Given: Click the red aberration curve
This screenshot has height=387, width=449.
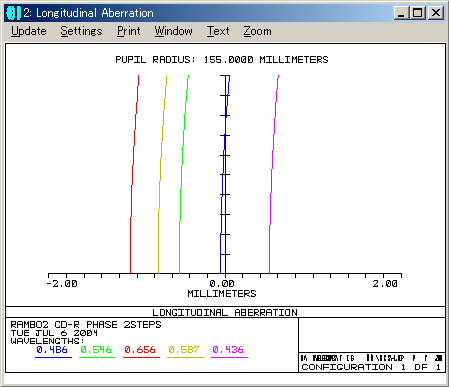Looking at the screenshot, I should coord(133,175).
